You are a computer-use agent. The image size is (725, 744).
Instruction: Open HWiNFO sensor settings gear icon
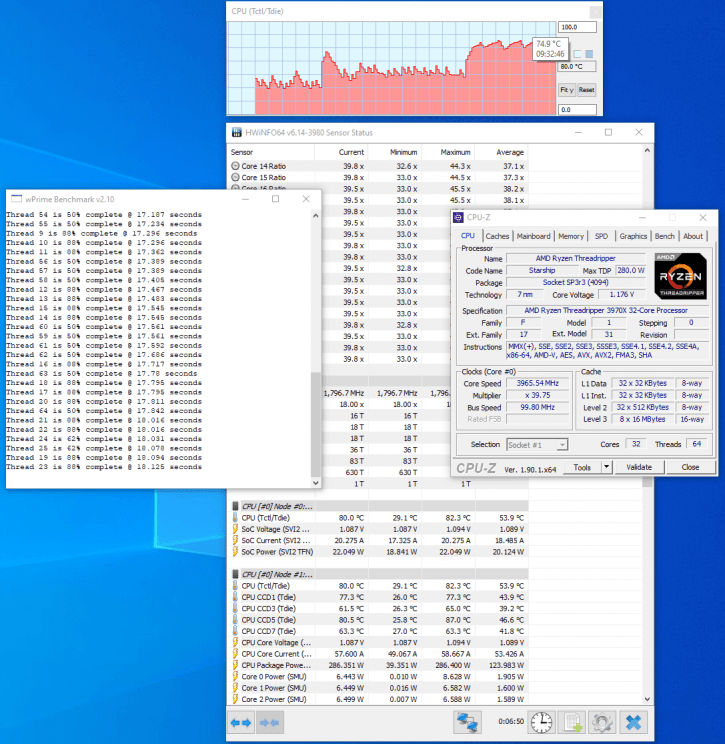pos(601,721)
